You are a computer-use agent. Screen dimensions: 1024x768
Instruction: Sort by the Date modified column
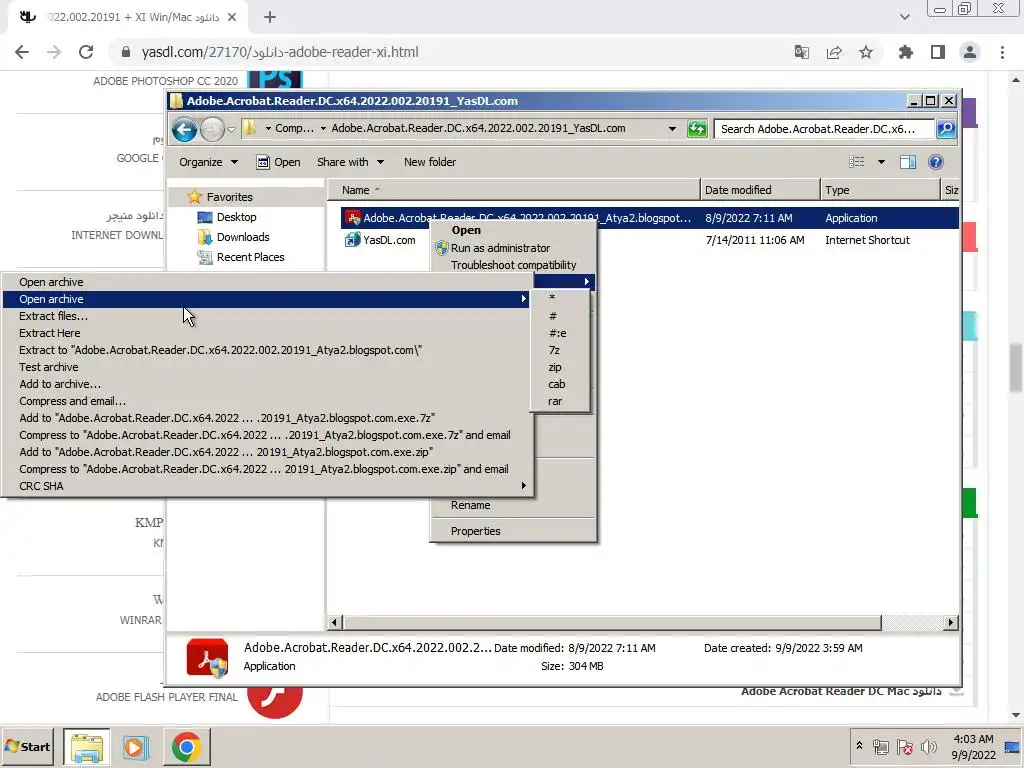click(x=759, y=190)
